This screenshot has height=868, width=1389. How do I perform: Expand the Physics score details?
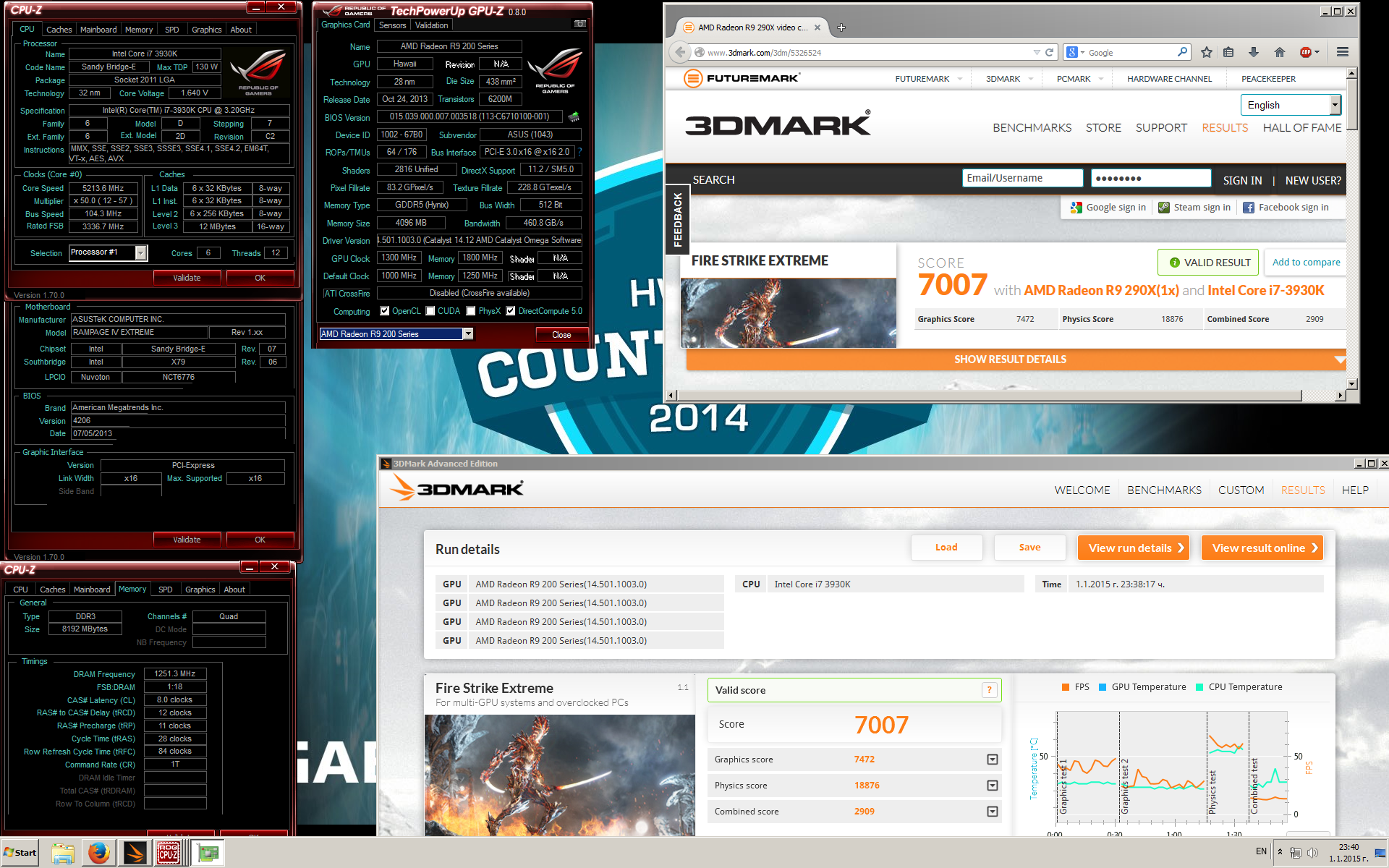[x=993, y=786]
